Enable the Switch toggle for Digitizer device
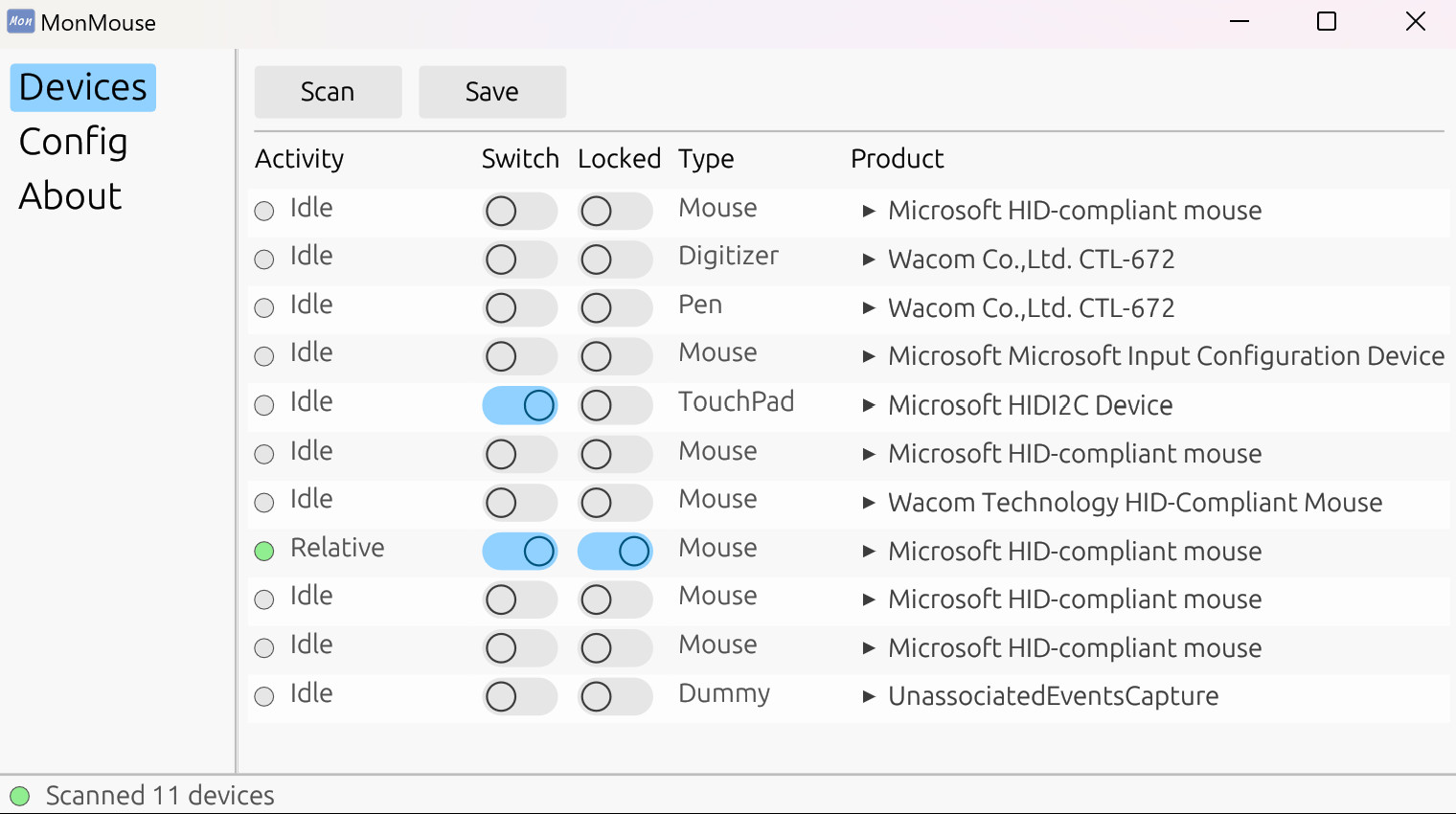 pyautogui.click(x=520, y=260)
